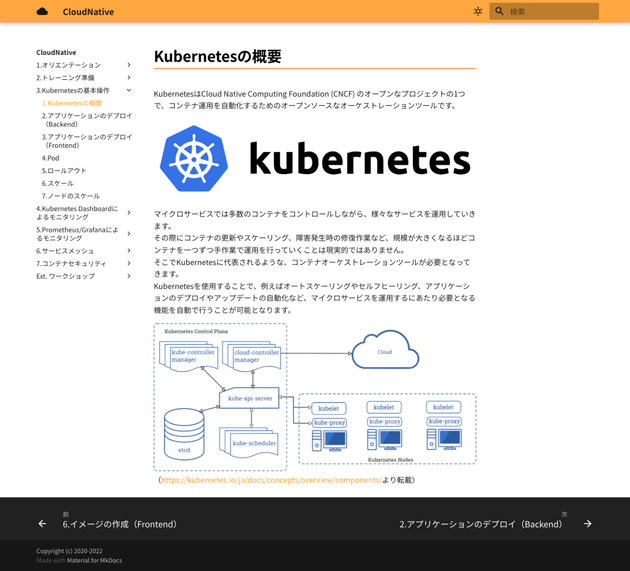Viewport: 630px width, 571px height.
Task: Open 3.アプリケーションのデプロイ (Frontend) sidebar item
Action: [x=87, y=141]
